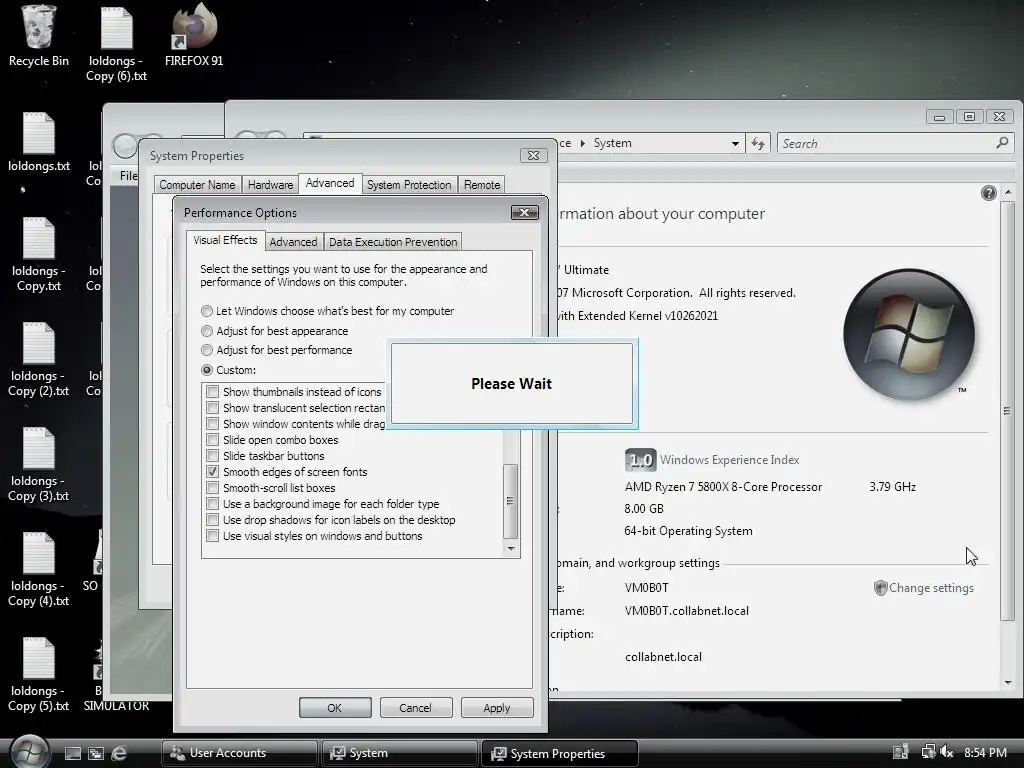Enable visual styles on windows and buttons
The width and height of the screenshot is (1024, 768).
point(212,536)
